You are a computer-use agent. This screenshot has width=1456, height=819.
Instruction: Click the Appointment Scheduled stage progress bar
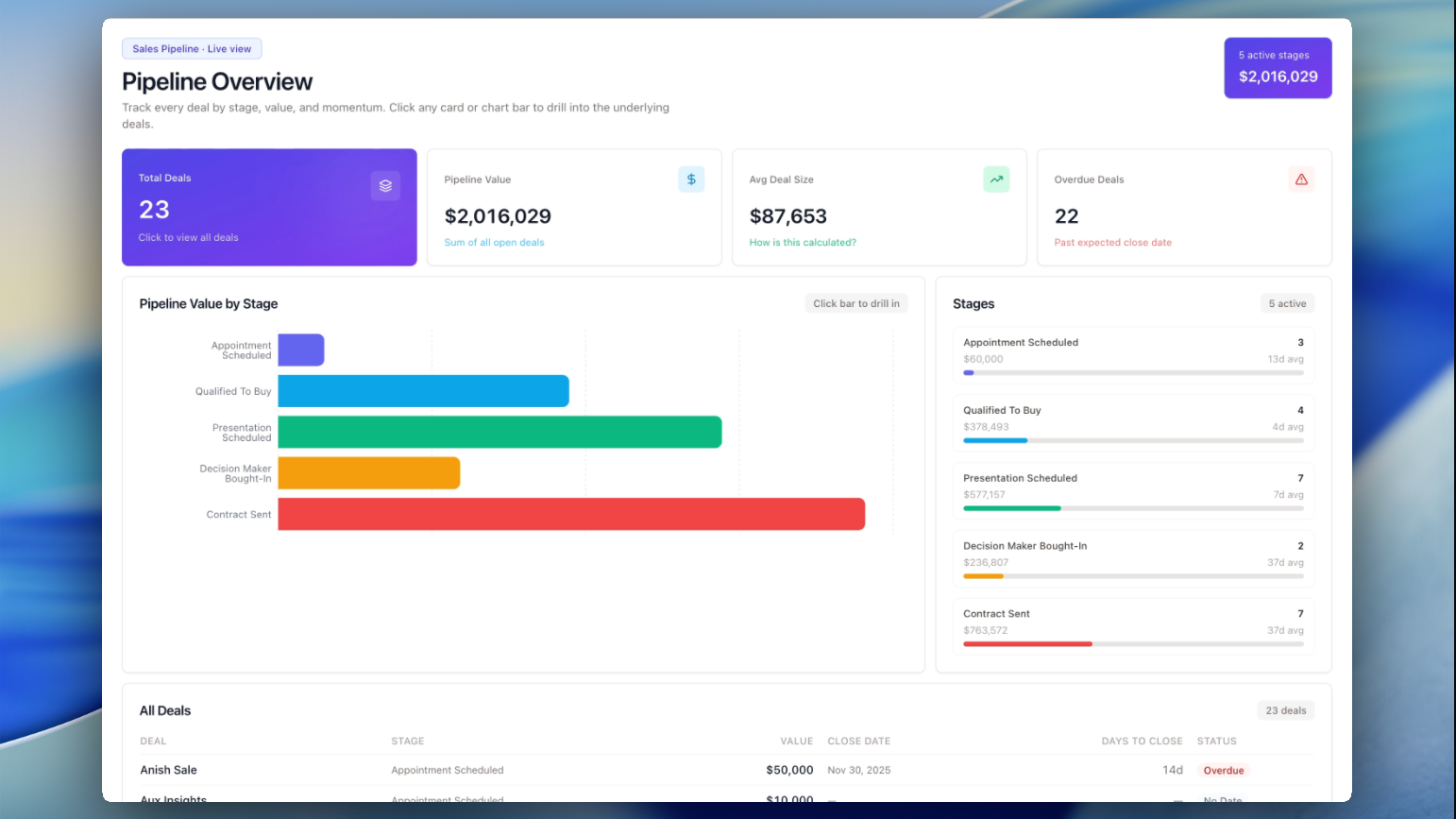tap(1133, 373)
